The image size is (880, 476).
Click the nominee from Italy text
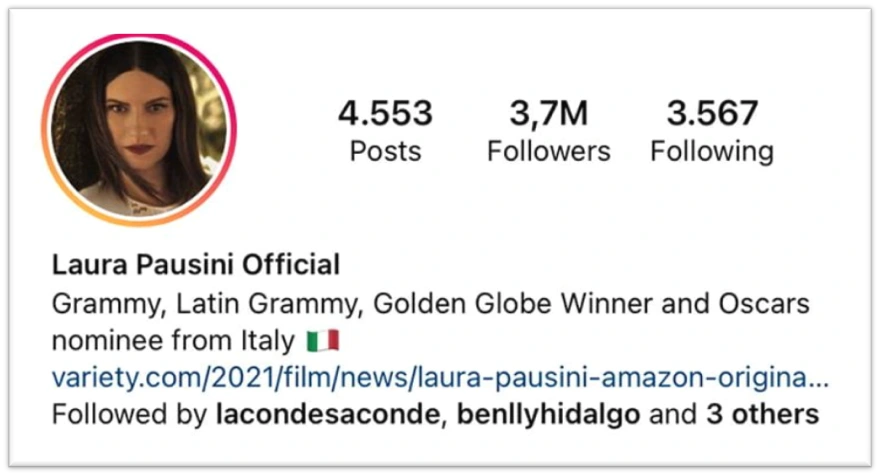(173, 341)
